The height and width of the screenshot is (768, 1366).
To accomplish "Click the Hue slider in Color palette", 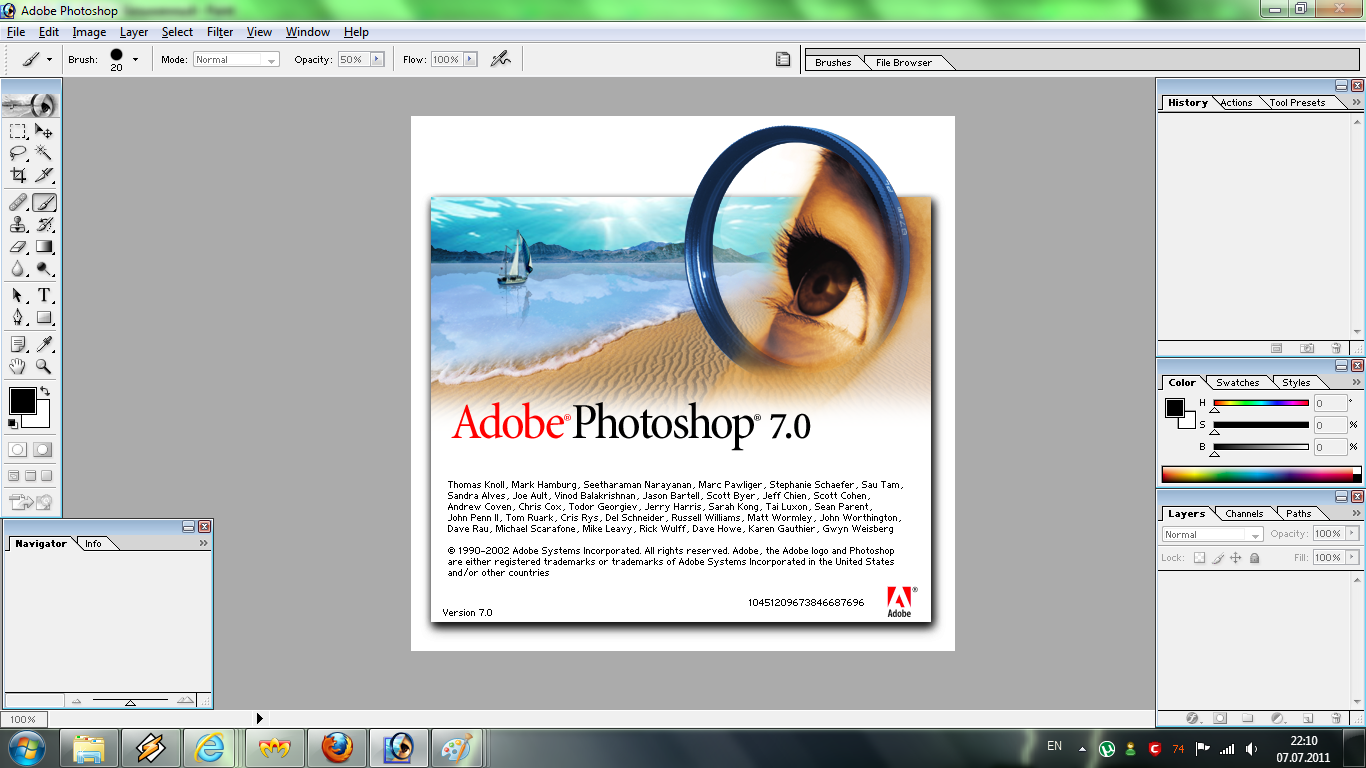I will click(1261, 403).
